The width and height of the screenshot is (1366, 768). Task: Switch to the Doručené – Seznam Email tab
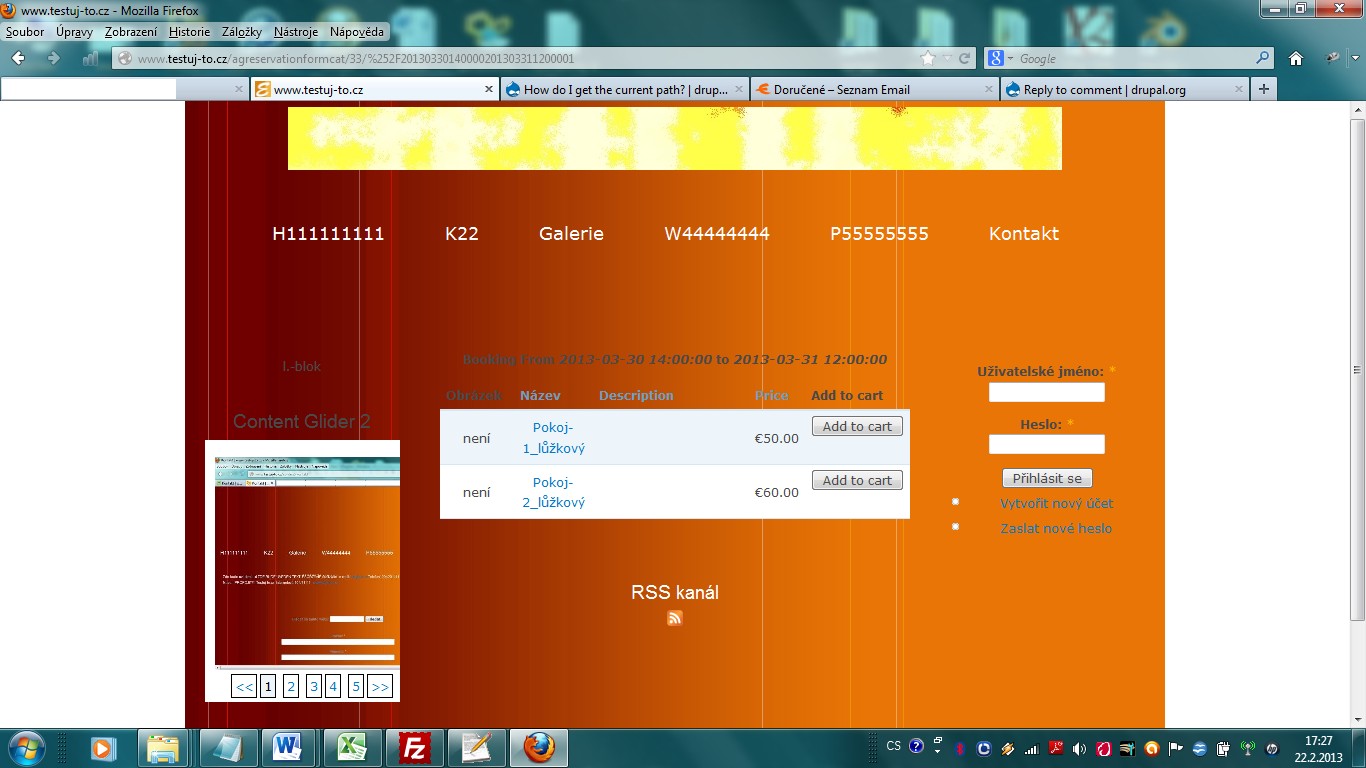click(874, 89)
